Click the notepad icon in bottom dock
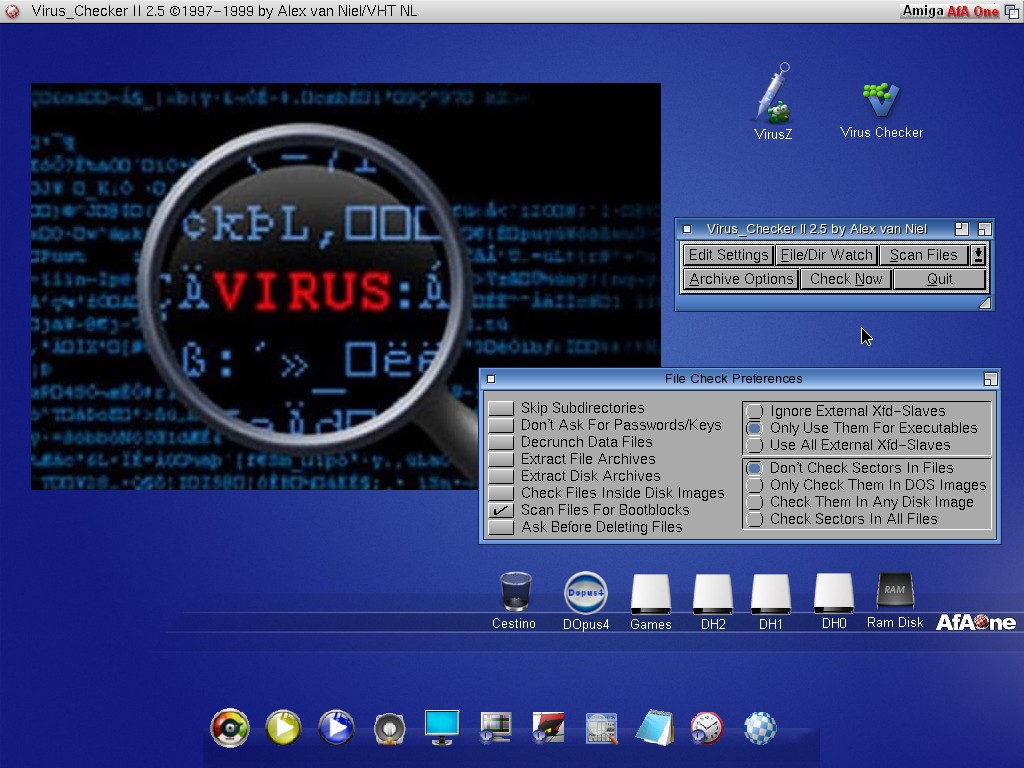The image size is (1024, 768). pyautogui.click(x=654, y=728)
